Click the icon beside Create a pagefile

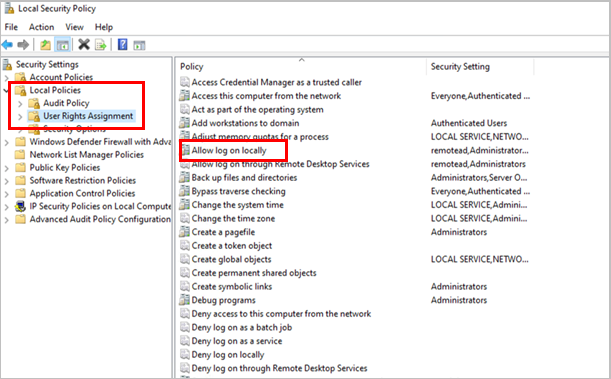click(184, 232)
